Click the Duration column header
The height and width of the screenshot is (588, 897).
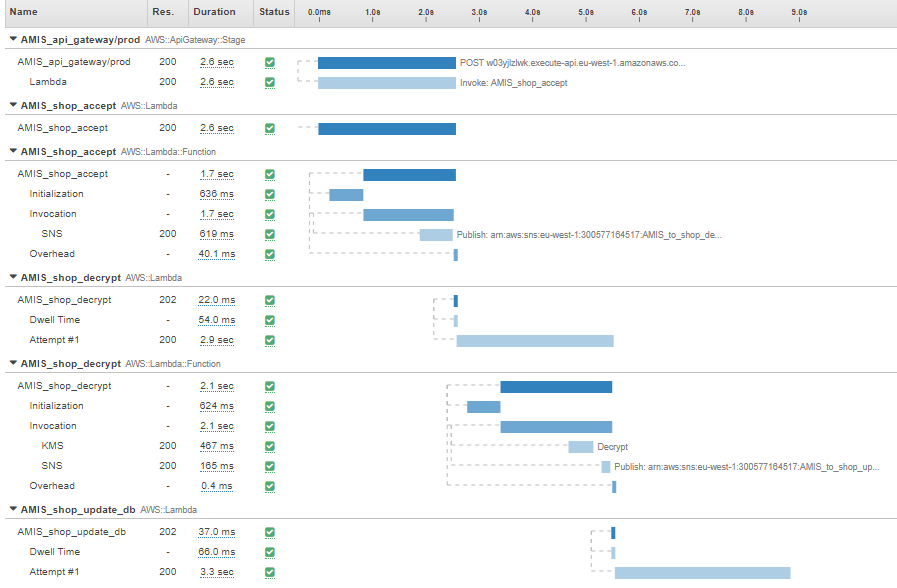pyautogui.click(x=213, y=12)
